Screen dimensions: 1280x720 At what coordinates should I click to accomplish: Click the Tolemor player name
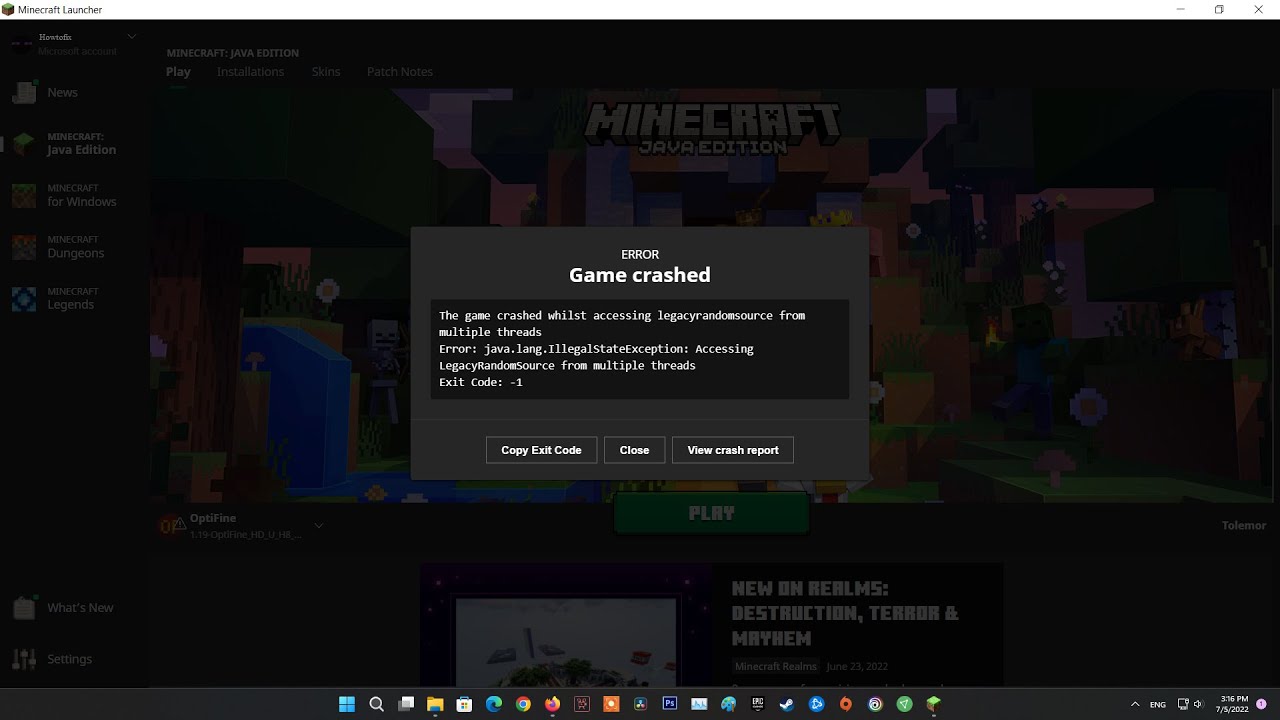coord(1244,525)
